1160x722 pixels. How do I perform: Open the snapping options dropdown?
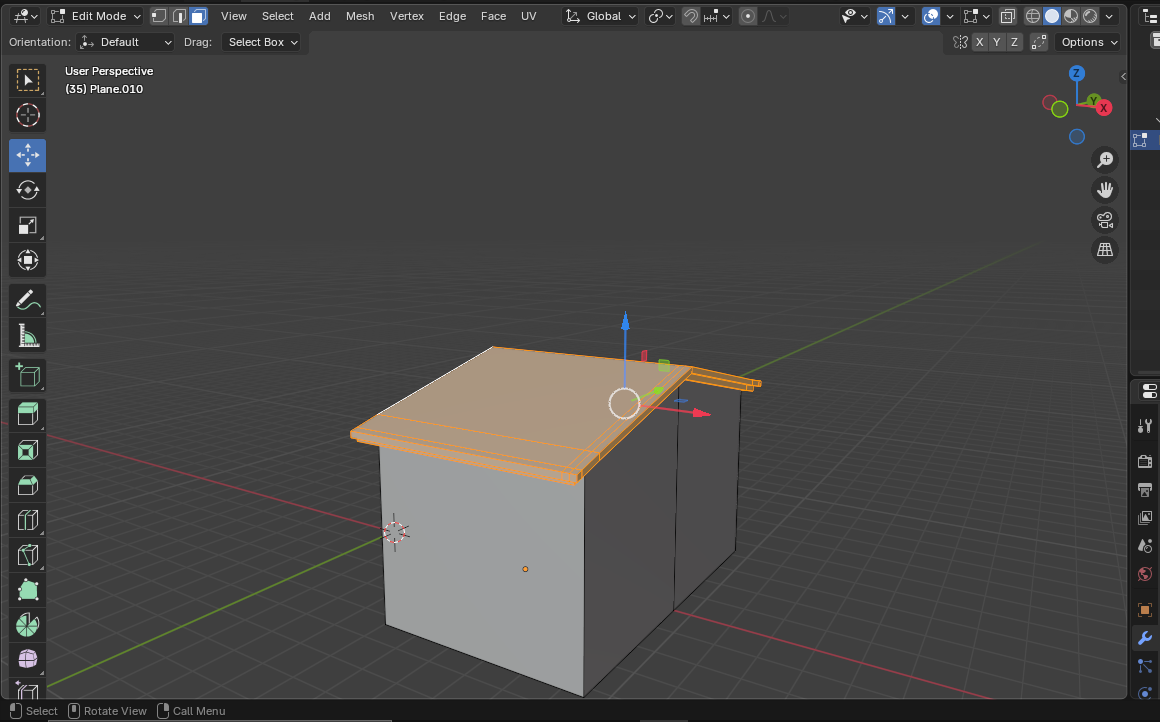point(718,16)
